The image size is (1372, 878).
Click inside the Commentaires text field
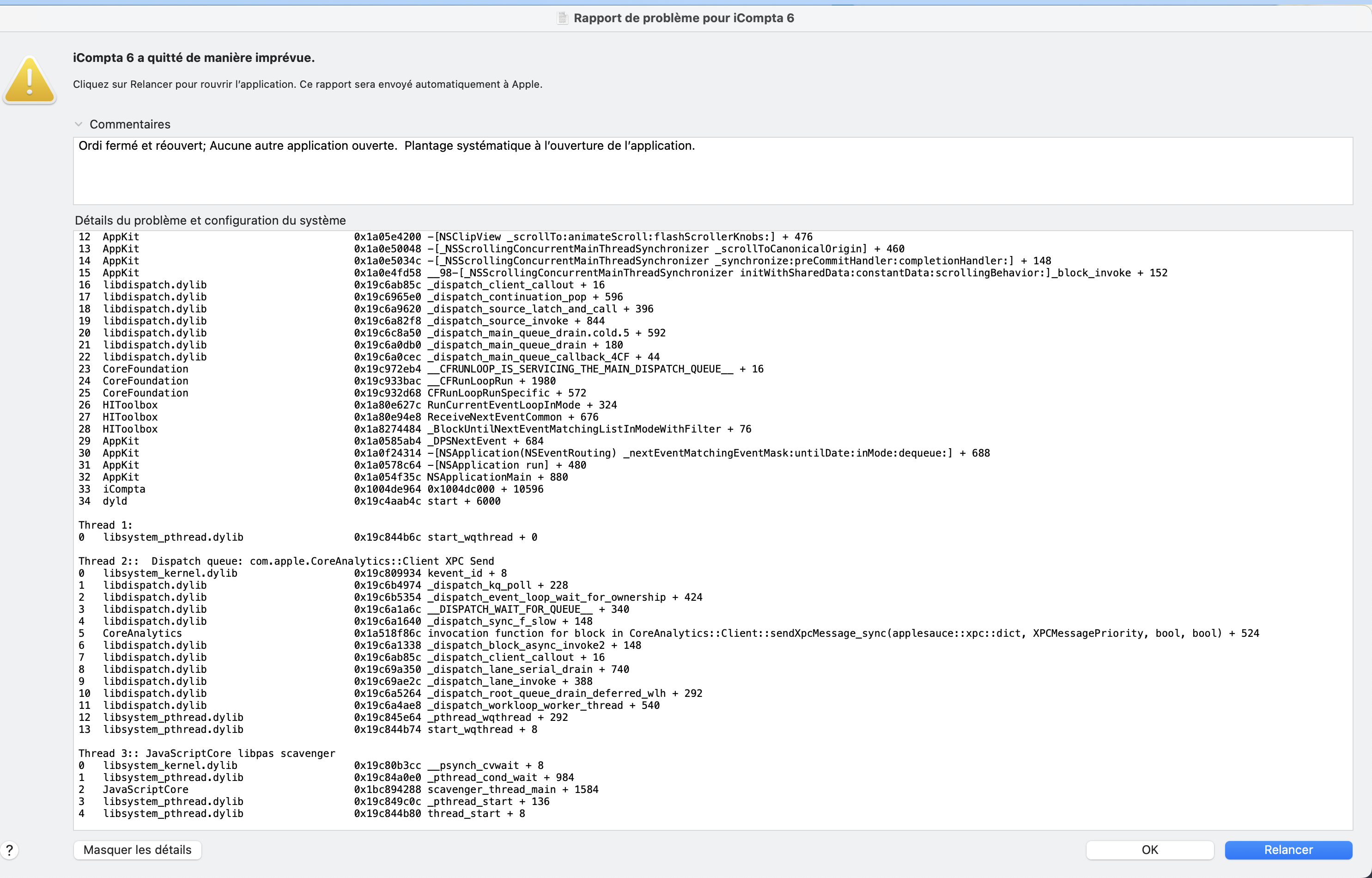click(x=713, y=171)
